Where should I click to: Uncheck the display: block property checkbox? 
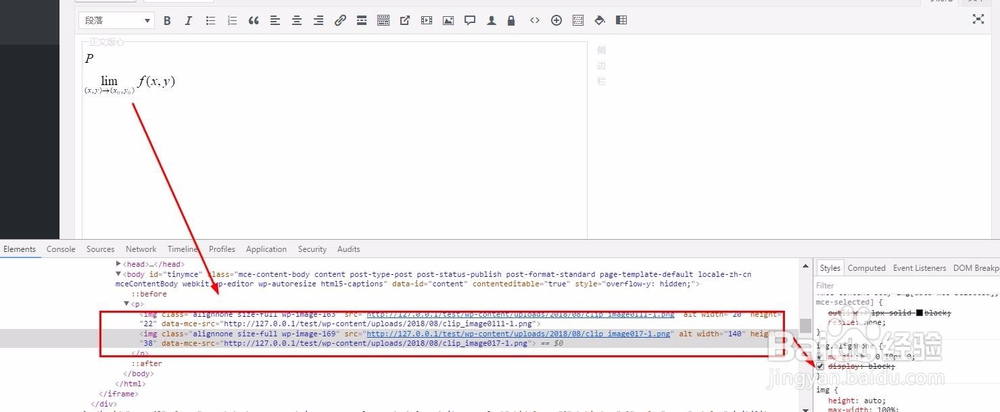click(x=820, y=366)
